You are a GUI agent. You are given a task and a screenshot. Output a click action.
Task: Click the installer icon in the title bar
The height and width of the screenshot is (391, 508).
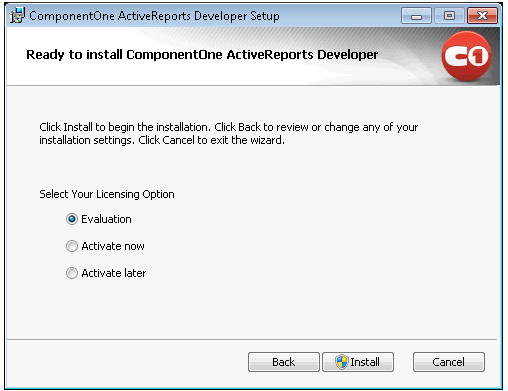click(x=17, y=15)
